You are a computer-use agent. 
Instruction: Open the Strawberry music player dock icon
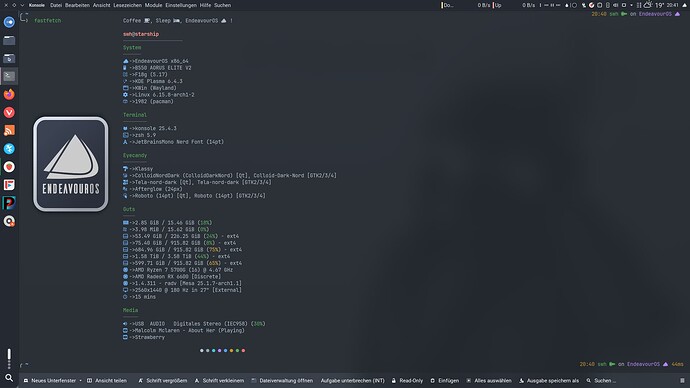(9, 167)
